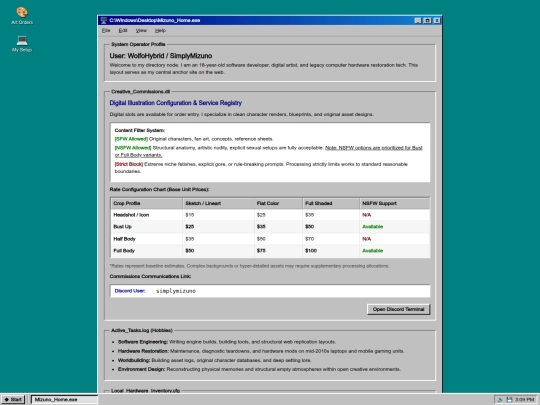Click the NSFW Support column header
Screen dimensions: 540x405
395,203
